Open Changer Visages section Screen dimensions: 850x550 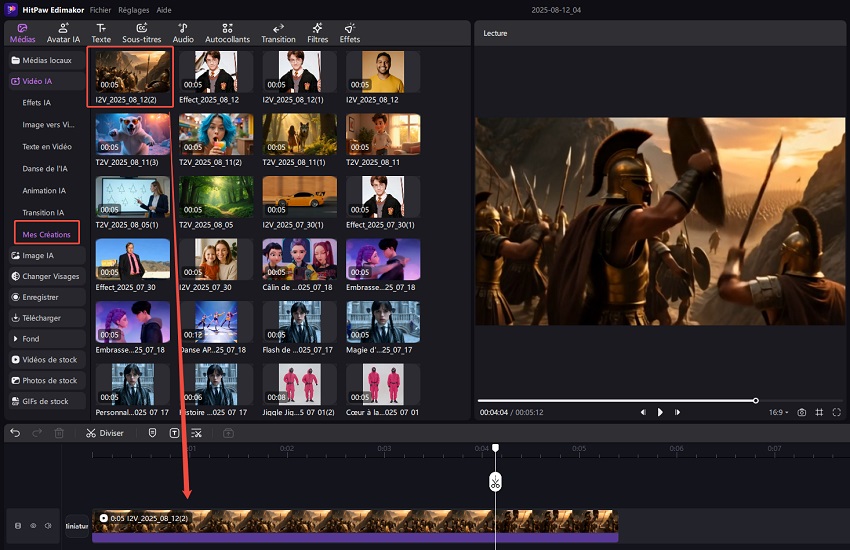pos(47,276)
